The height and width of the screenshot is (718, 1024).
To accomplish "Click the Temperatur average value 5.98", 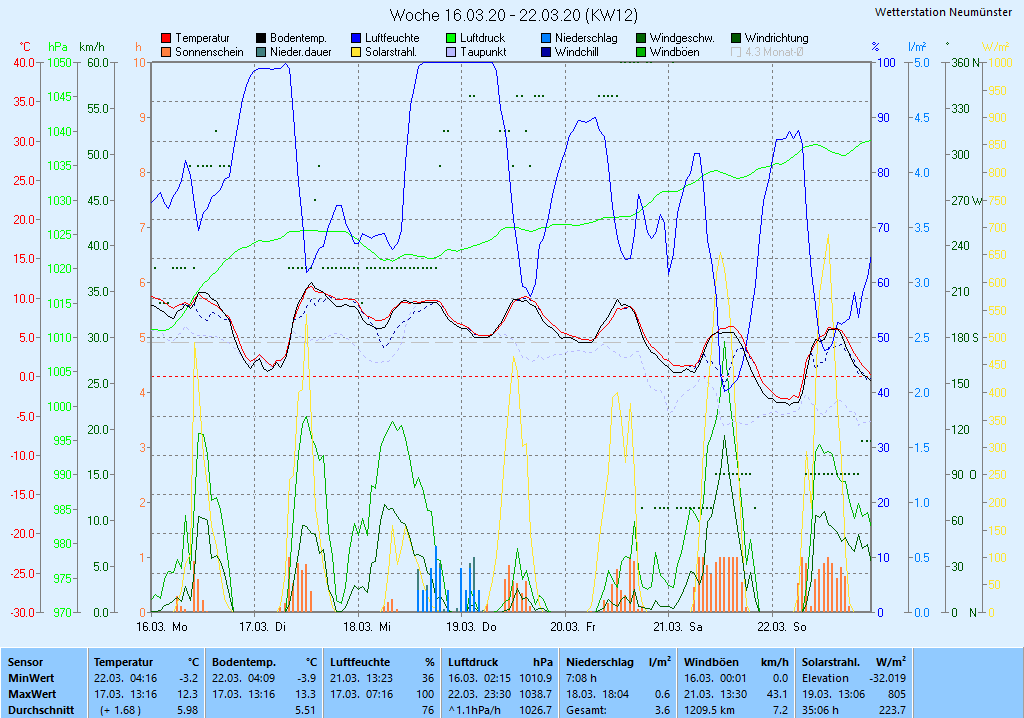I will point(188,710).
